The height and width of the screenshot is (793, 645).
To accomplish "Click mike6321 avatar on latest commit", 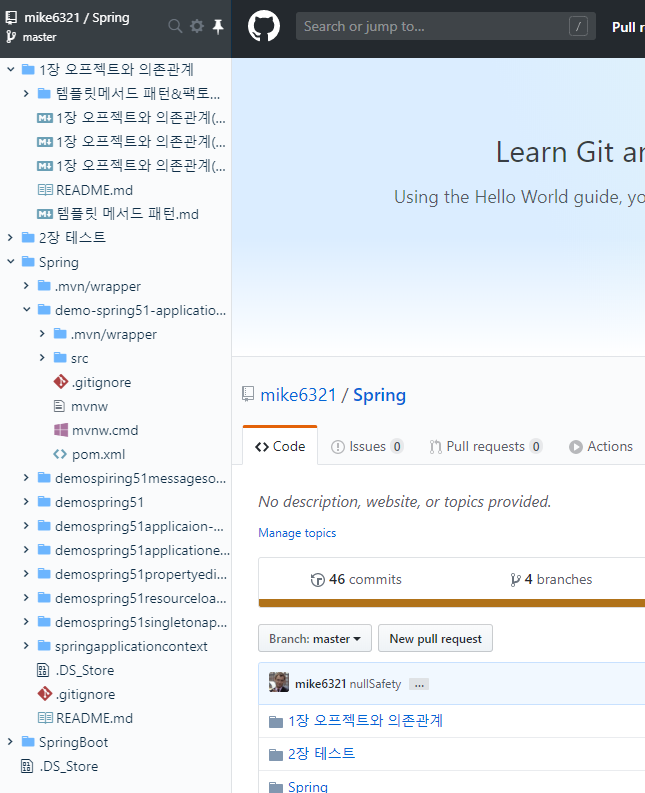I will click(279, 682).
